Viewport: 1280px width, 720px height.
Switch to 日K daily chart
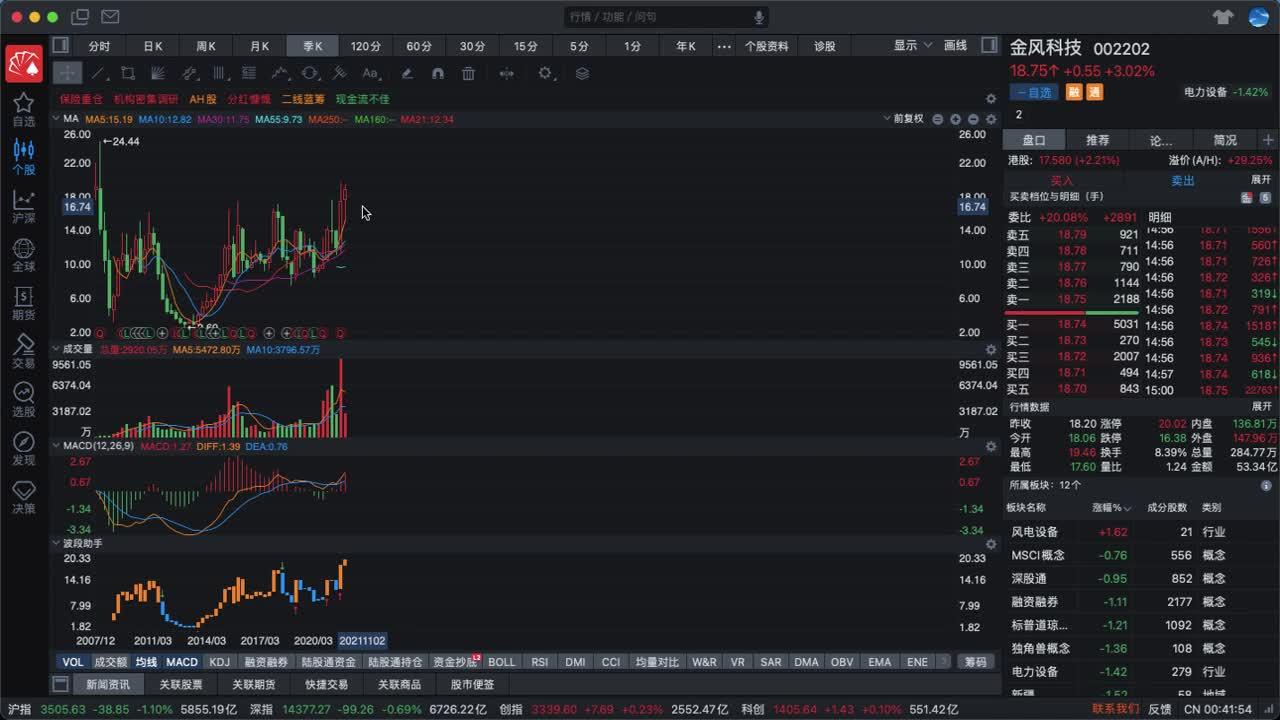153,46
